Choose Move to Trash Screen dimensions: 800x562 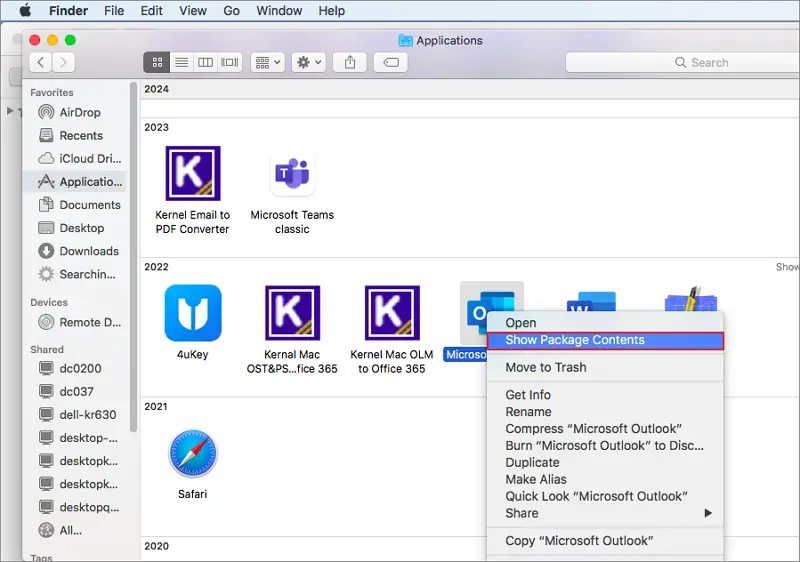pyautogui.click(x=605, y=367)
